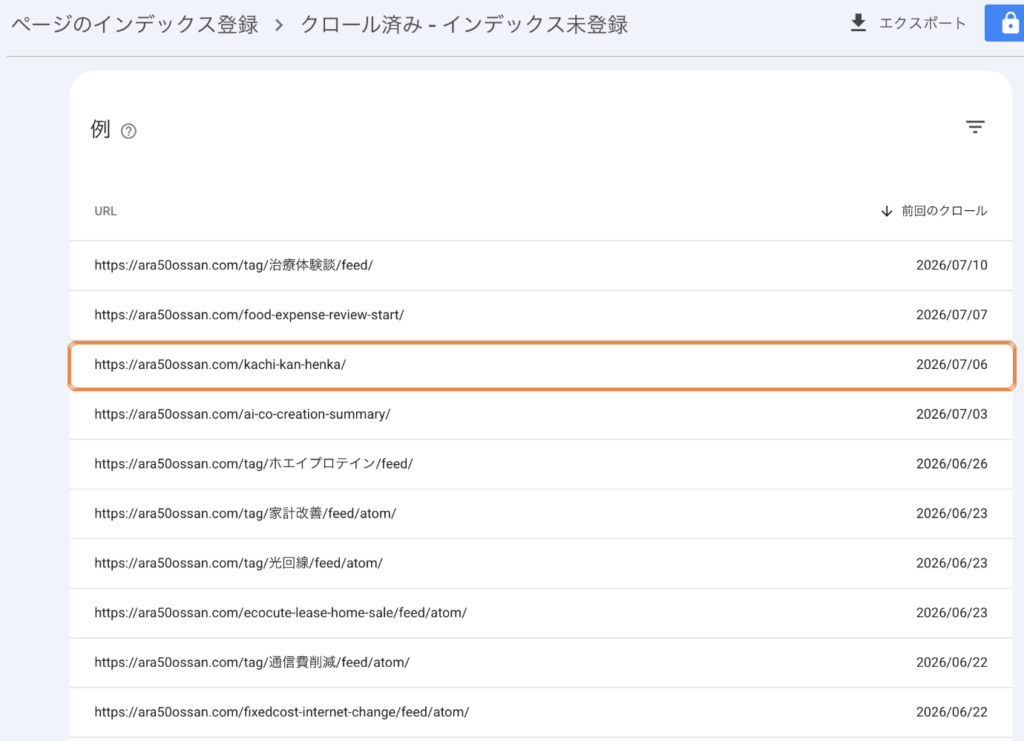The image size is (1024, 741).
Task: Click the help question mark next to 例
Action: [129, 131]
